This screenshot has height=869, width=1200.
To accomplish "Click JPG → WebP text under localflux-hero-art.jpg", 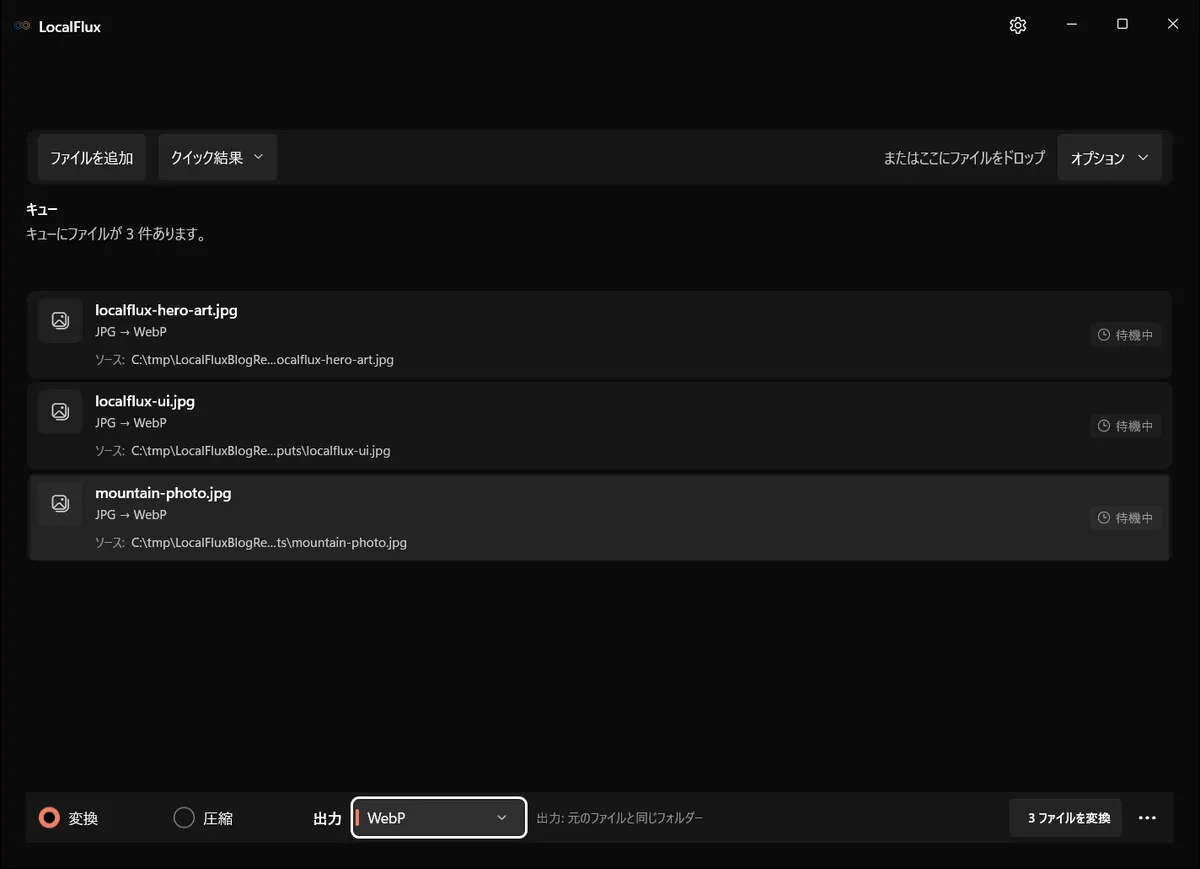I will pyautogui.click(x=130, y=332).
